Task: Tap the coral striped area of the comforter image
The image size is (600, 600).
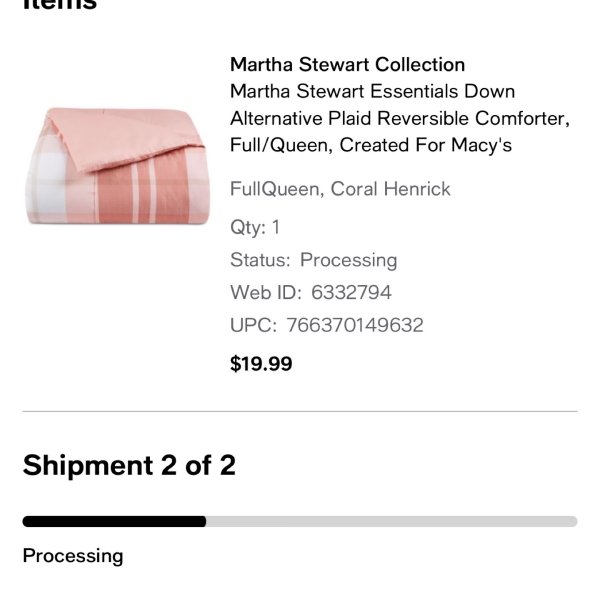Action: pyautogui.click(x=144, y=194)
